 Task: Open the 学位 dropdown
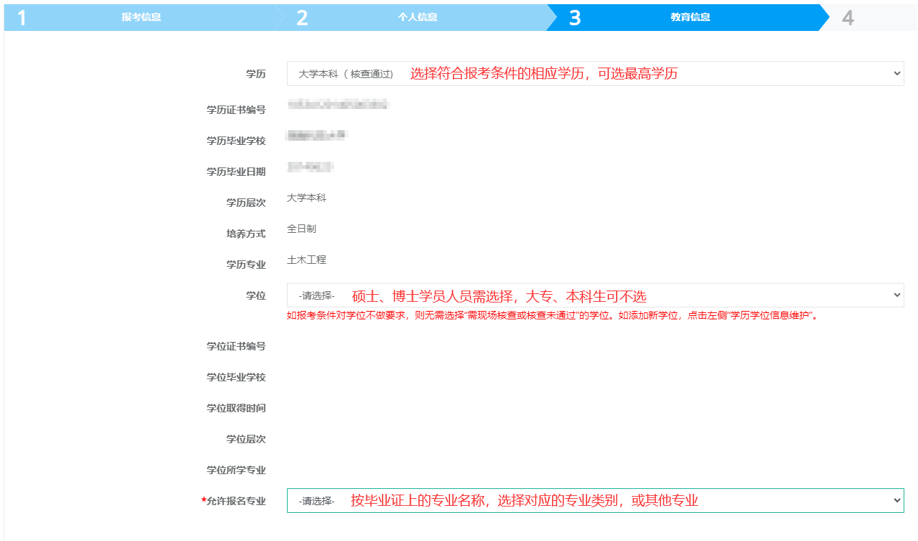click(595, 295)
